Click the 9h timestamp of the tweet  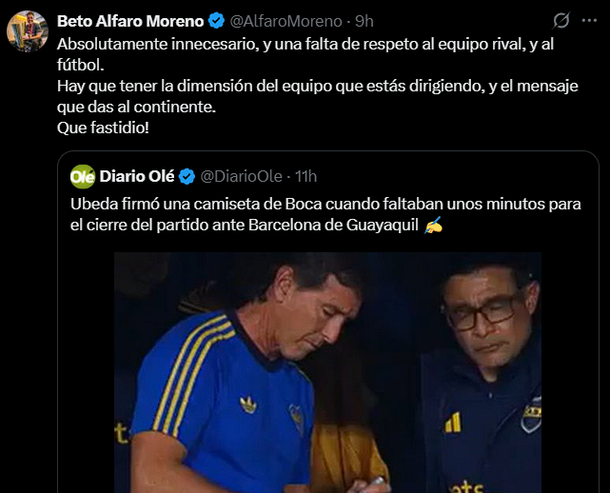point(364,21)
